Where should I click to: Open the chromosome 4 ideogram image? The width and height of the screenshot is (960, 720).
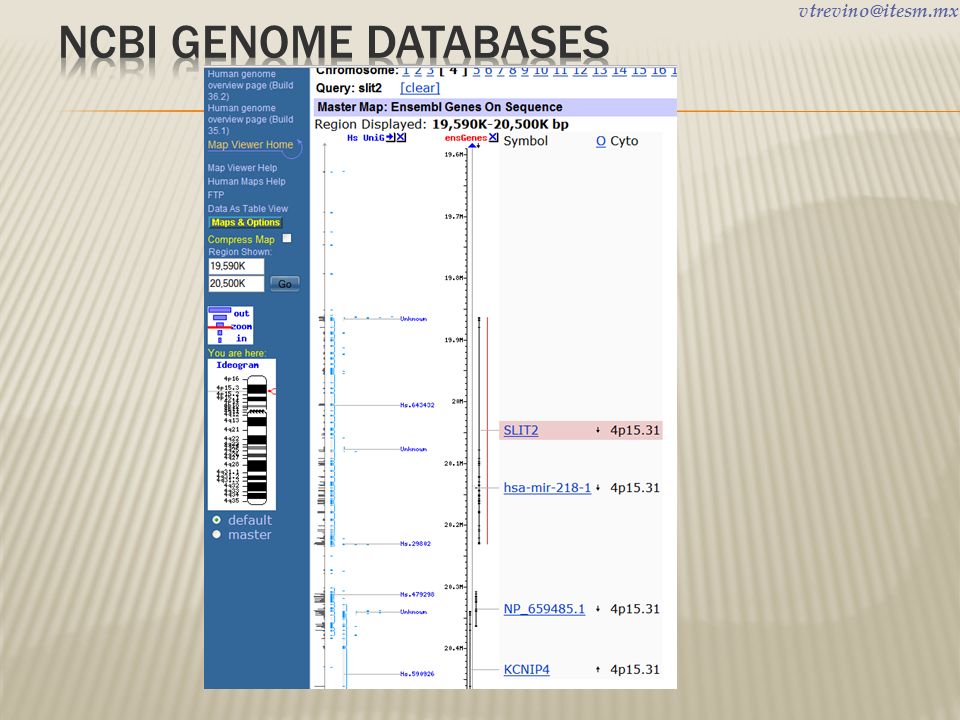click(242, 435)
